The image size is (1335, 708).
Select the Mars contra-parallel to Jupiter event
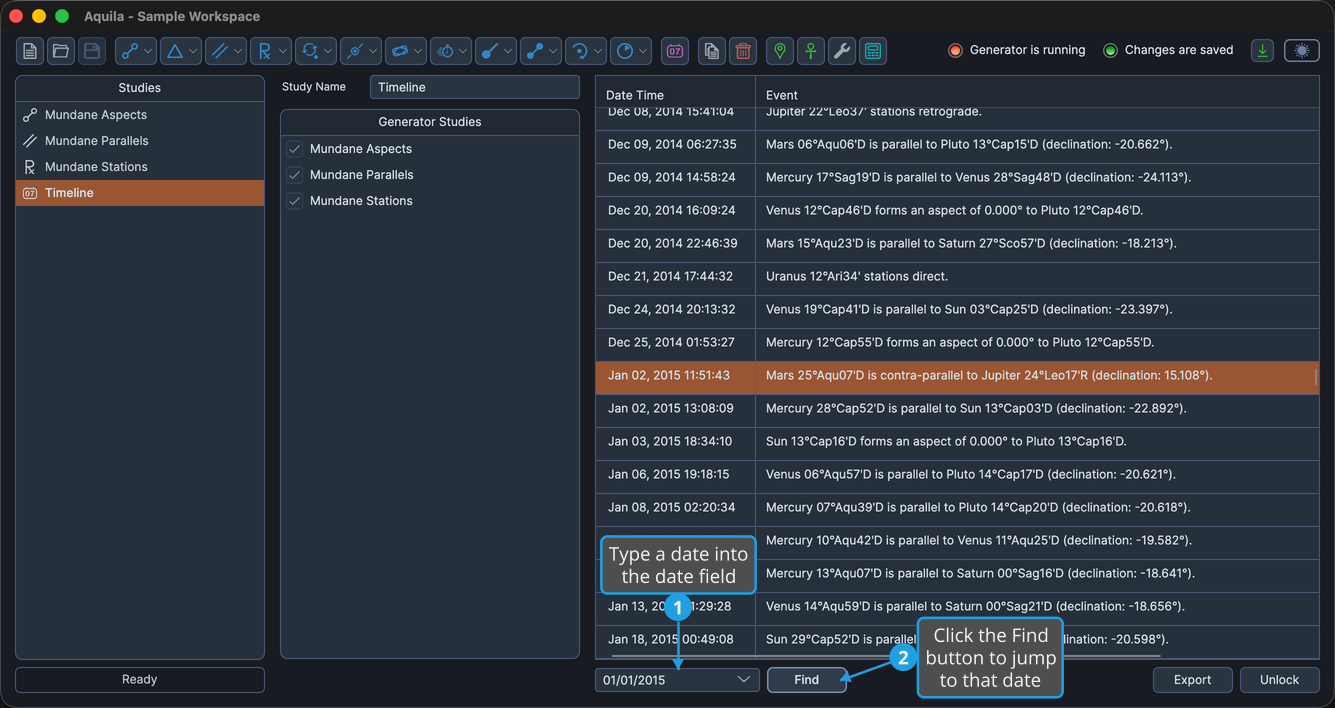coord(957,376)
